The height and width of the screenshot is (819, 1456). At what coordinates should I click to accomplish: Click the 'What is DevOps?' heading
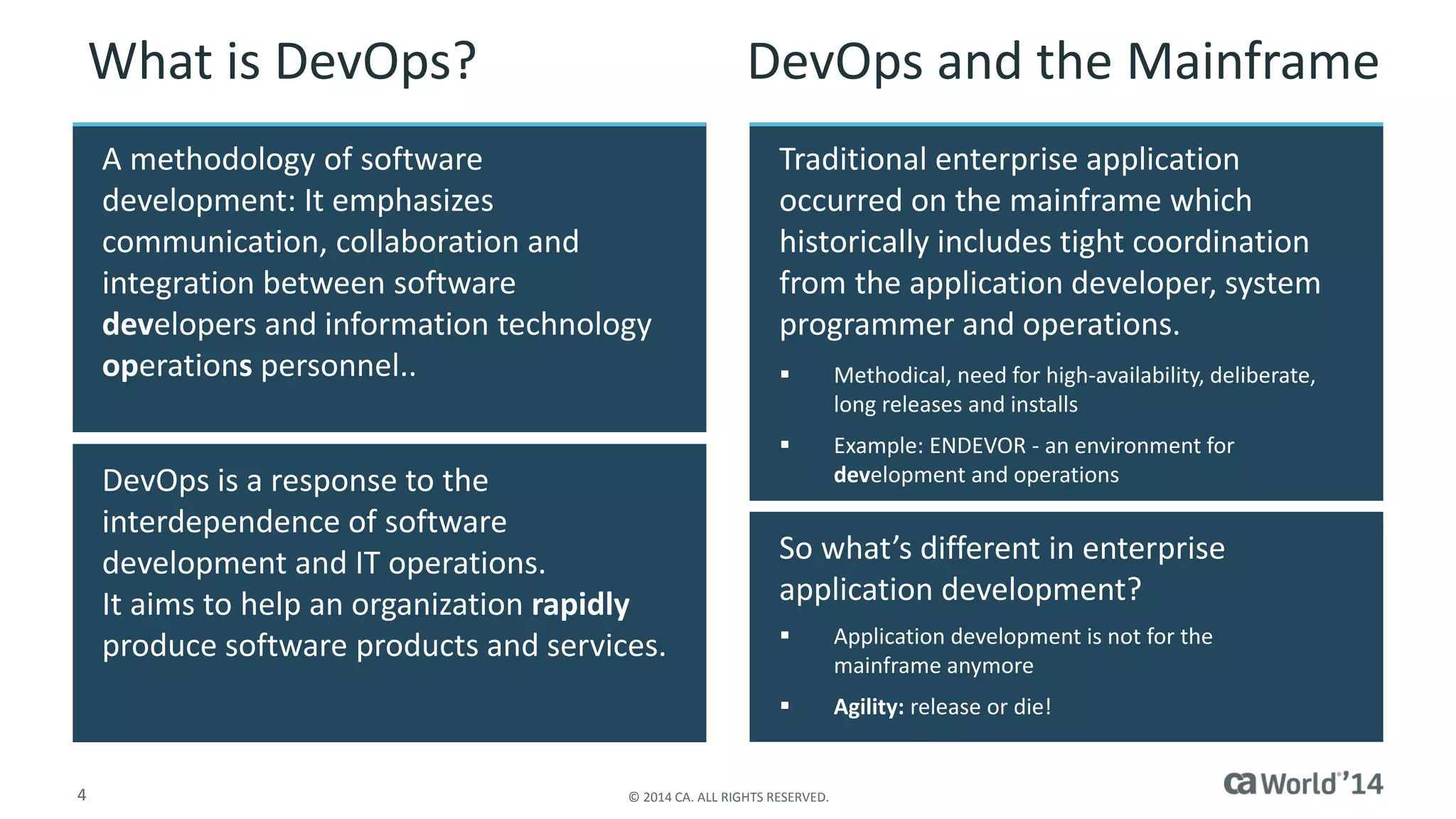point(282,62)
